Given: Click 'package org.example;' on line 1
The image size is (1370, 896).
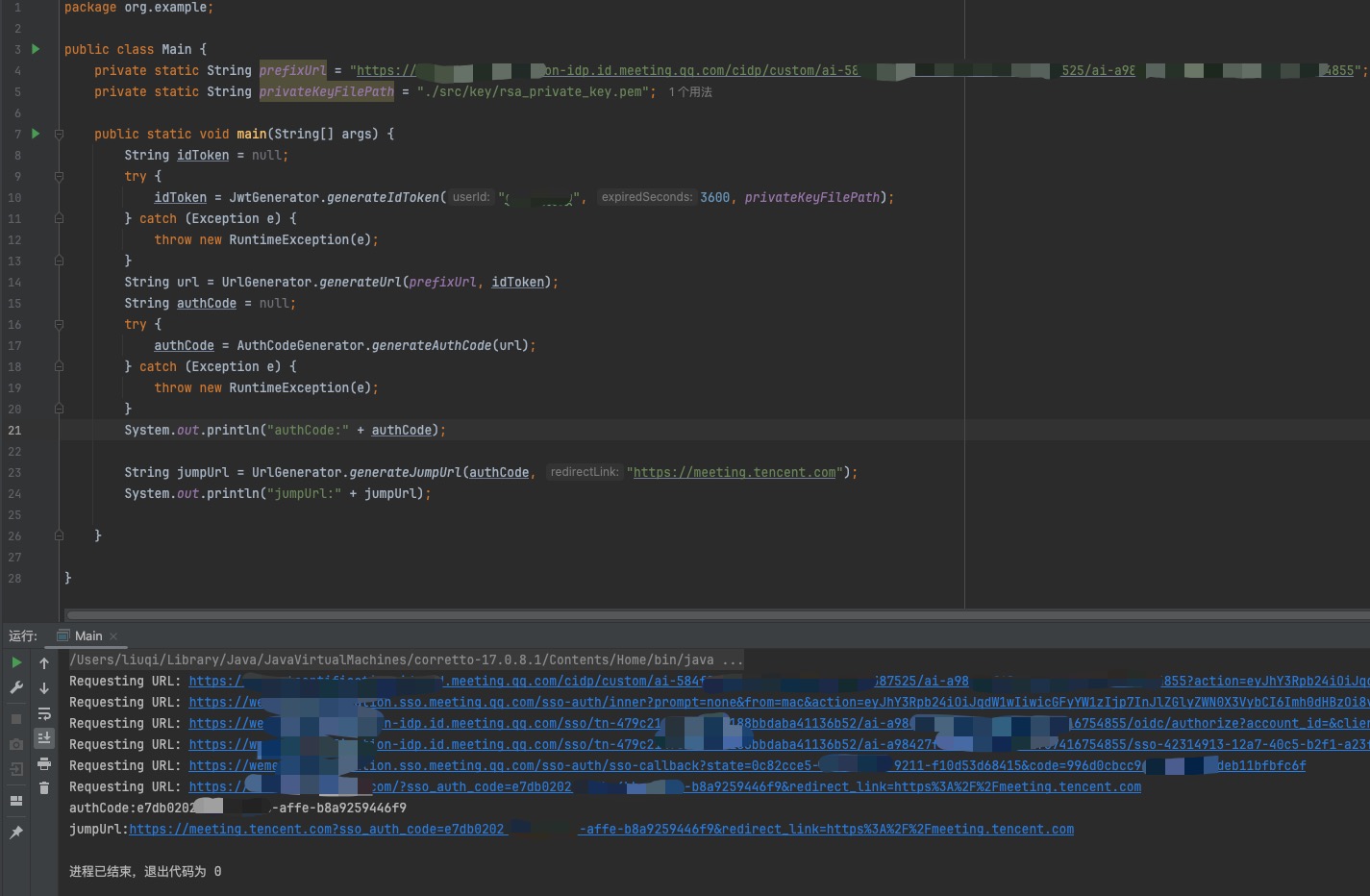Looking at the screenshot, I should coord(138,7).
